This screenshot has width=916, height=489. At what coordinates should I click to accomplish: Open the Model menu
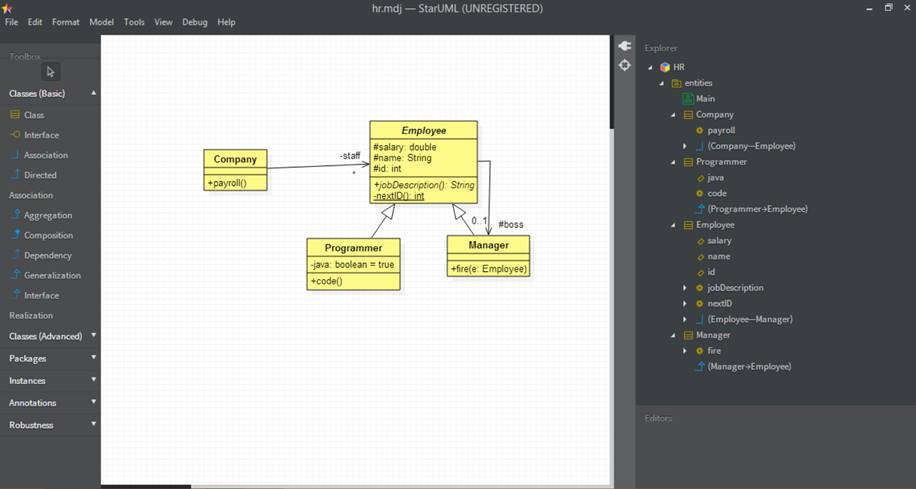click(x=101, y=22)
